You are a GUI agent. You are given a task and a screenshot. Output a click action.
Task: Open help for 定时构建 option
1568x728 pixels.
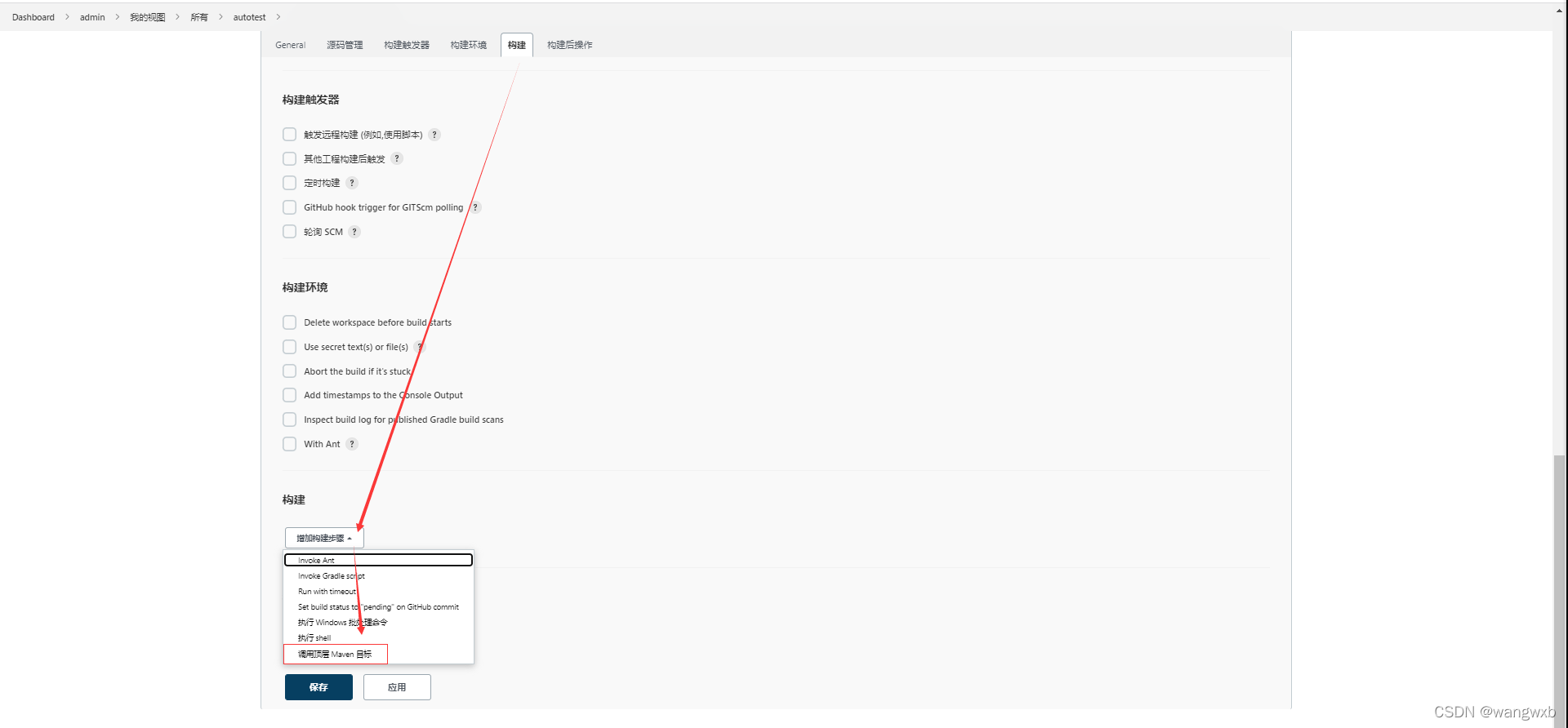tap(352, 183)
